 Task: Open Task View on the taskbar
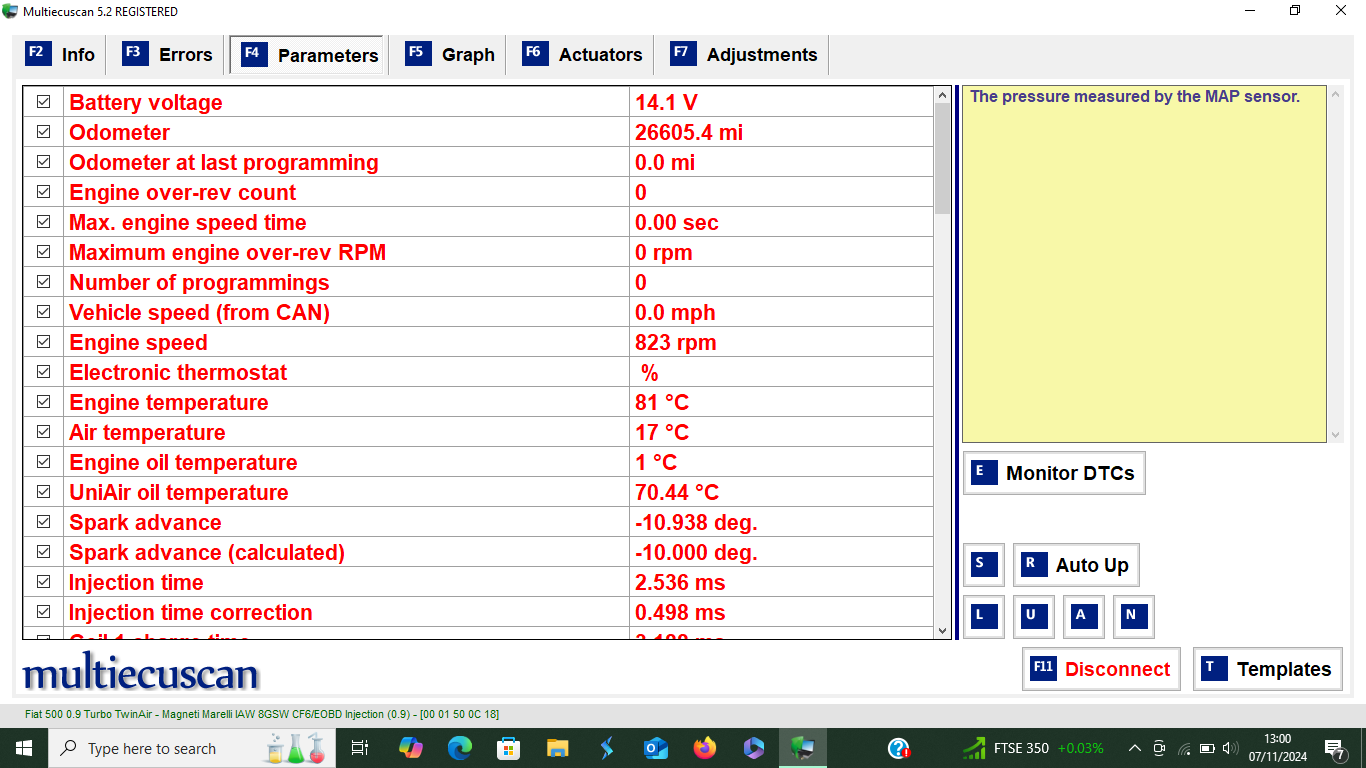coord(361,748)
